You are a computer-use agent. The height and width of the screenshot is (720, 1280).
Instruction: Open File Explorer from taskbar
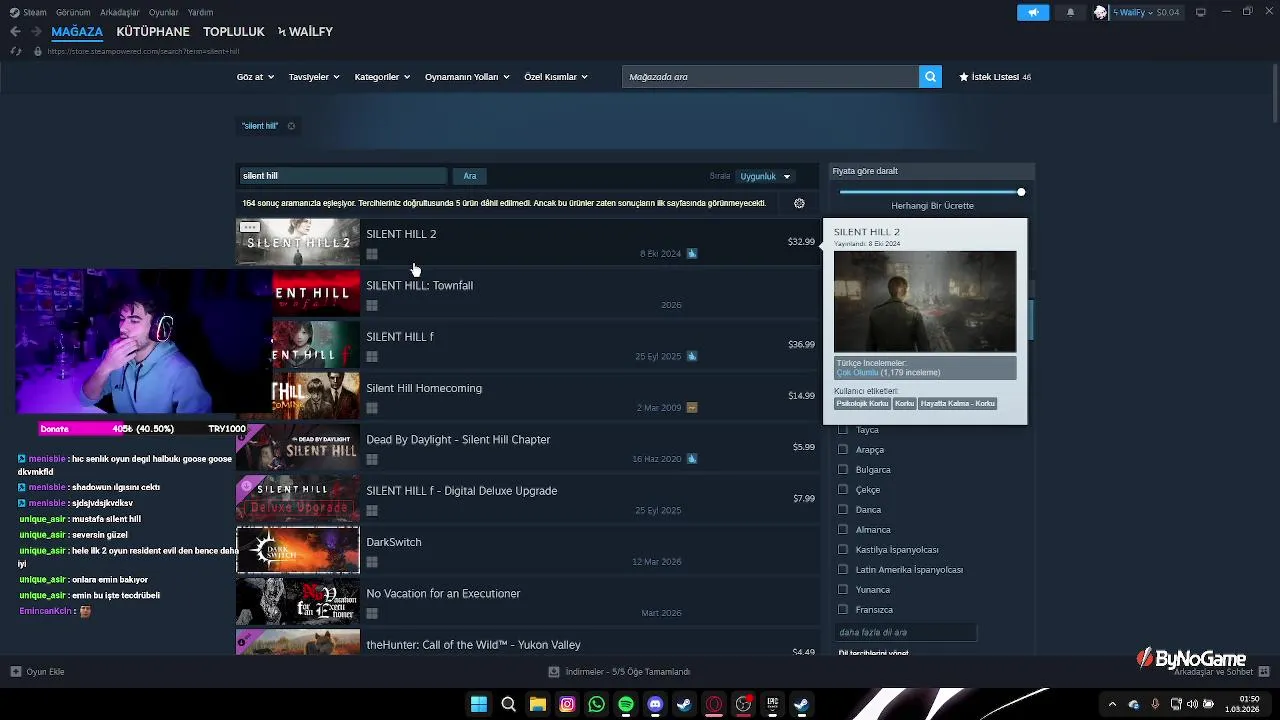click(x=538, y=705)
